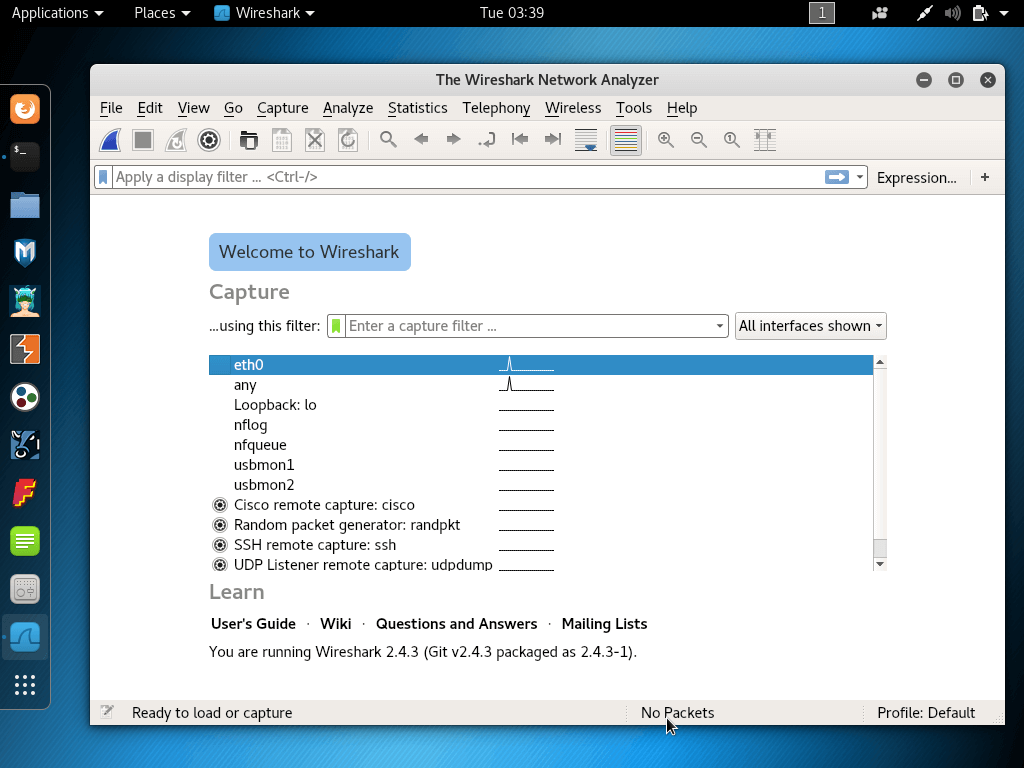Open the capture filter history dropdown arrow
1024x768 pixels.
pyautogui.click(x=719, y=326)
